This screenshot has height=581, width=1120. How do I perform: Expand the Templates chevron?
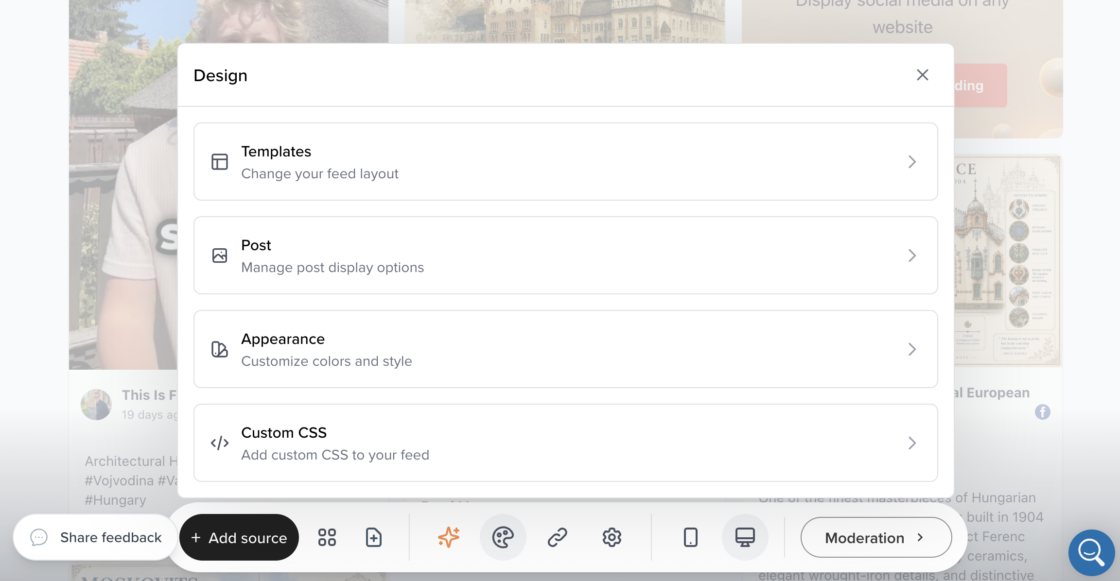click(912, 162)
